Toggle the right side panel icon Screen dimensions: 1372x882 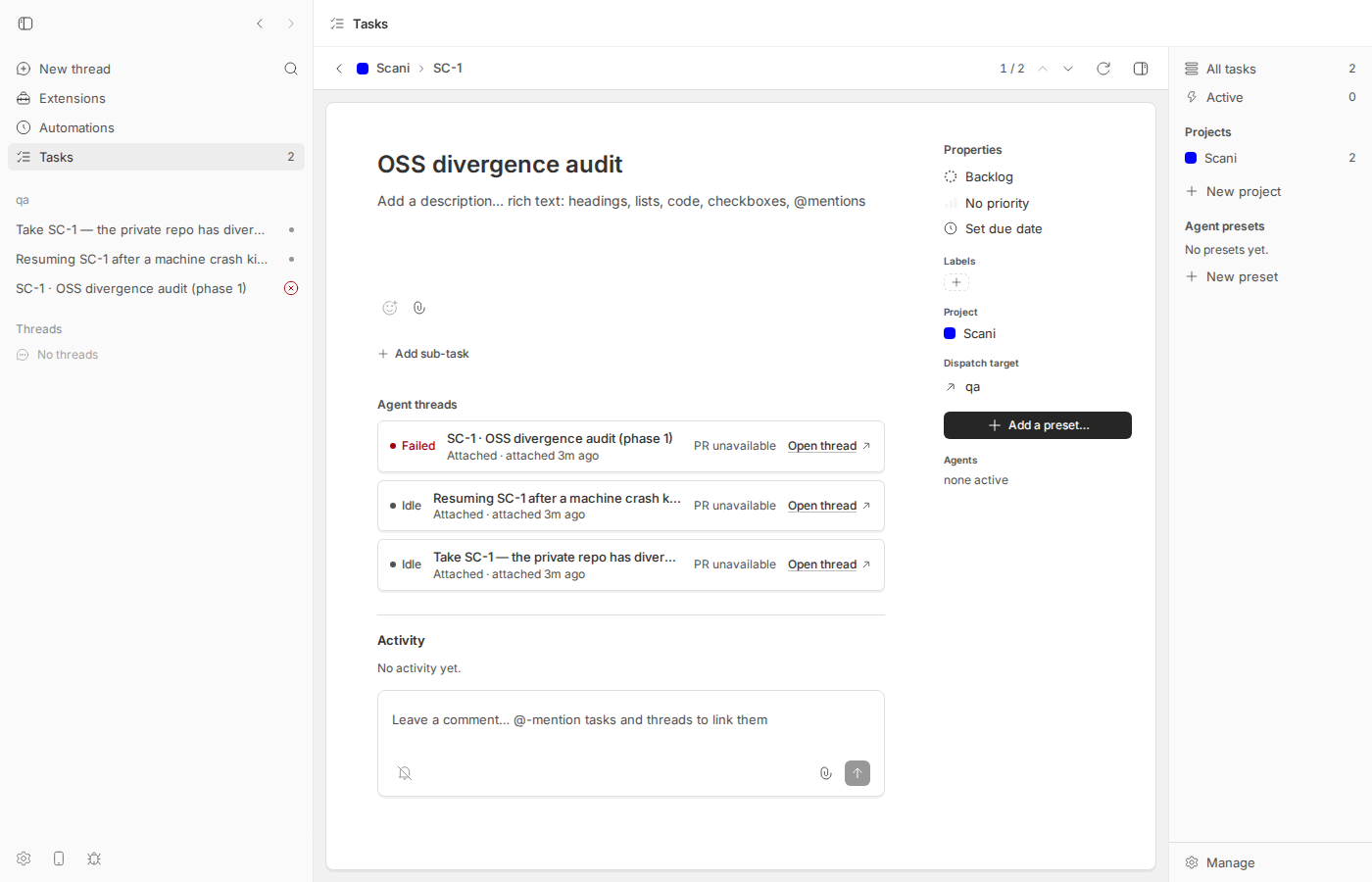(x=1141, y=69)
